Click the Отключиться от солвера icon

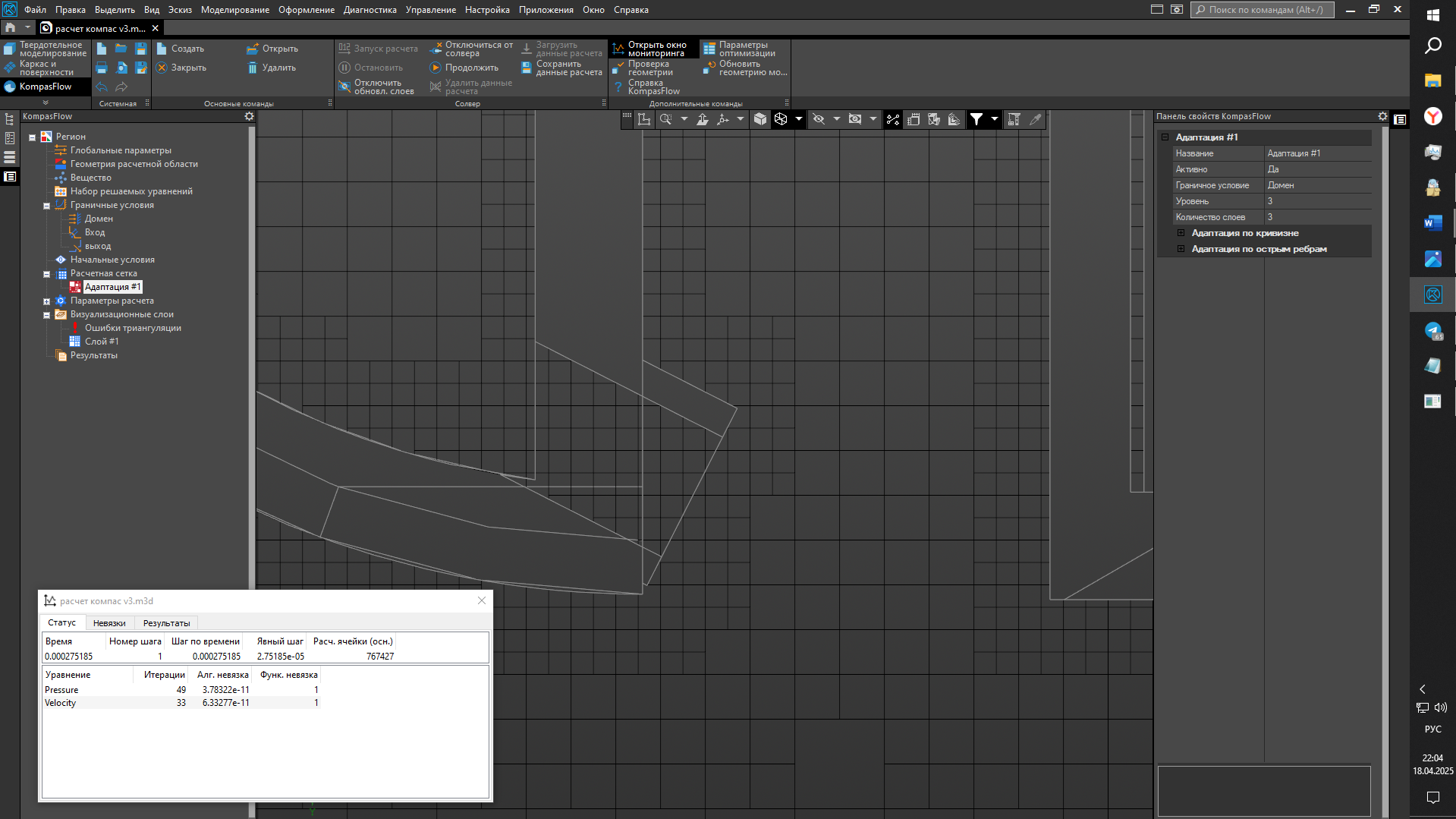(436, 49)
